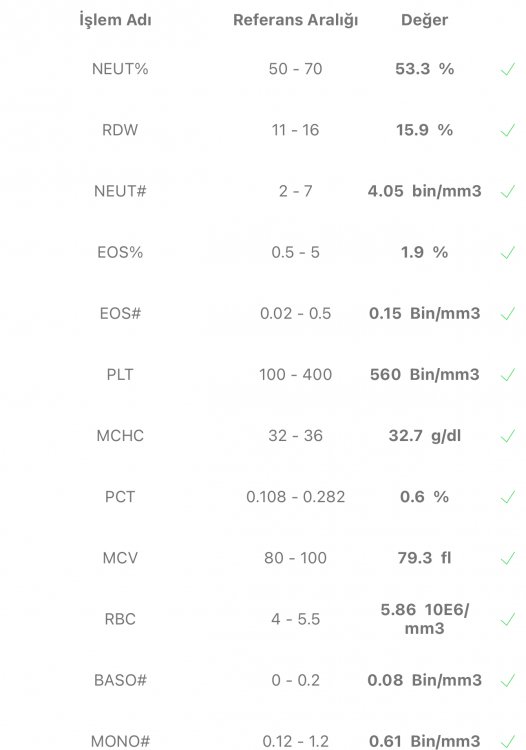The image size is (526, 750).
Task: Tap the 5.86 10E6/mm3 RBC value
Action: pyautogui.click(x=425, y=619)
